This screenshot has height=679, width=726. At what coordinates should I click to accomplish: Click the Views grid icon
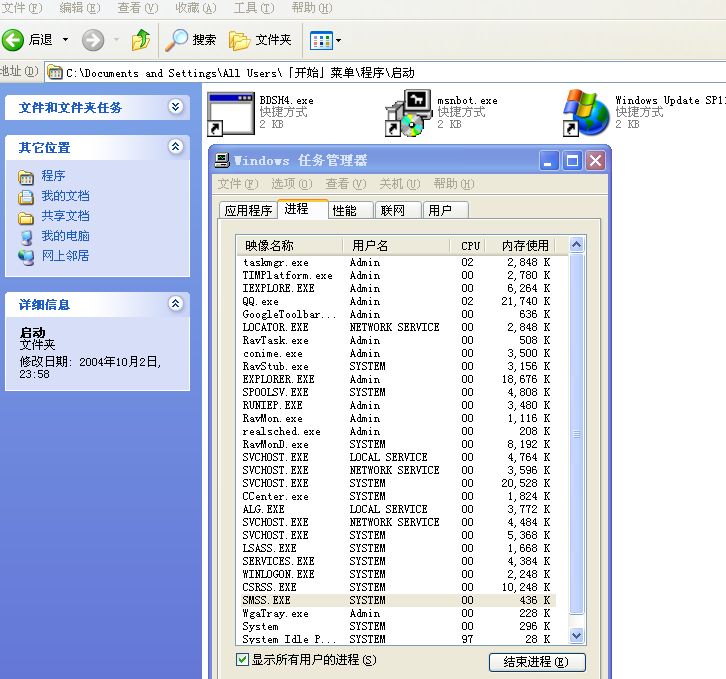click(x=321, y=40)
